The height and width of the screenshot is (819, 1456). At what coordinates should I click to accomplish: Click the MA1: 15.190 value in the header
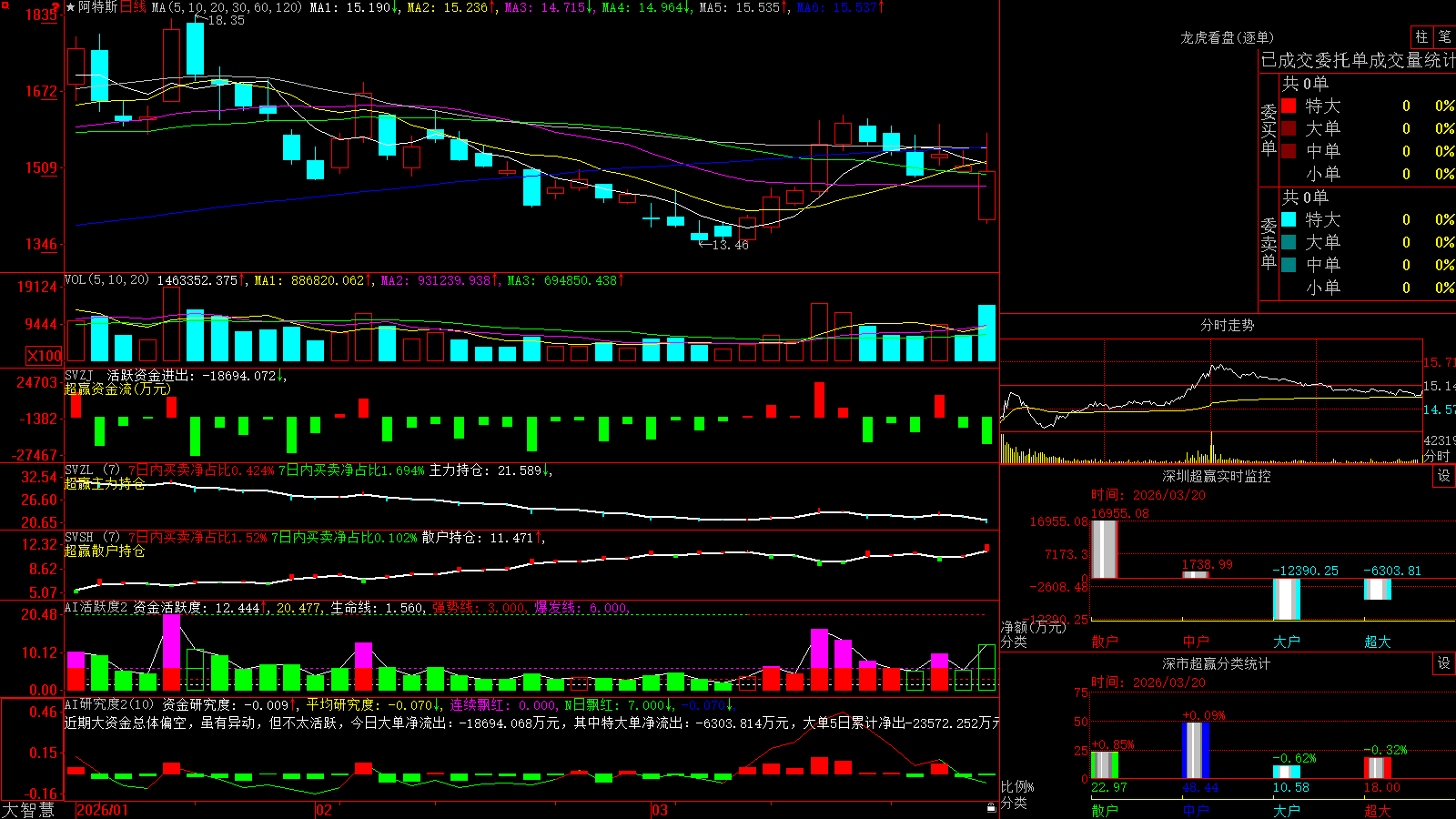tap(349, 7)
